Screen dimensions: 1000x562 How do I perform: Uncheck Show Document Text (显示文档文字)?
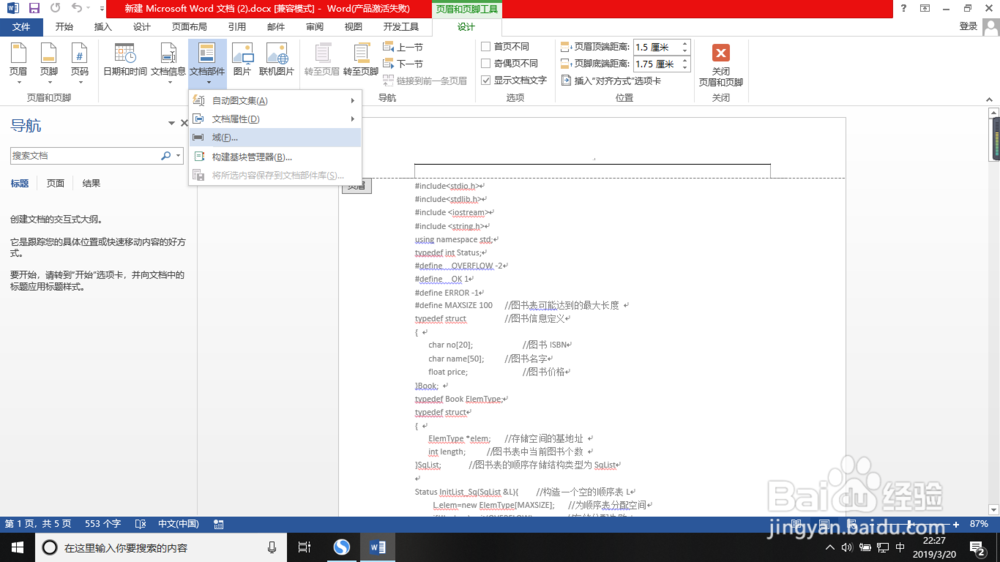tap(486, 80)
